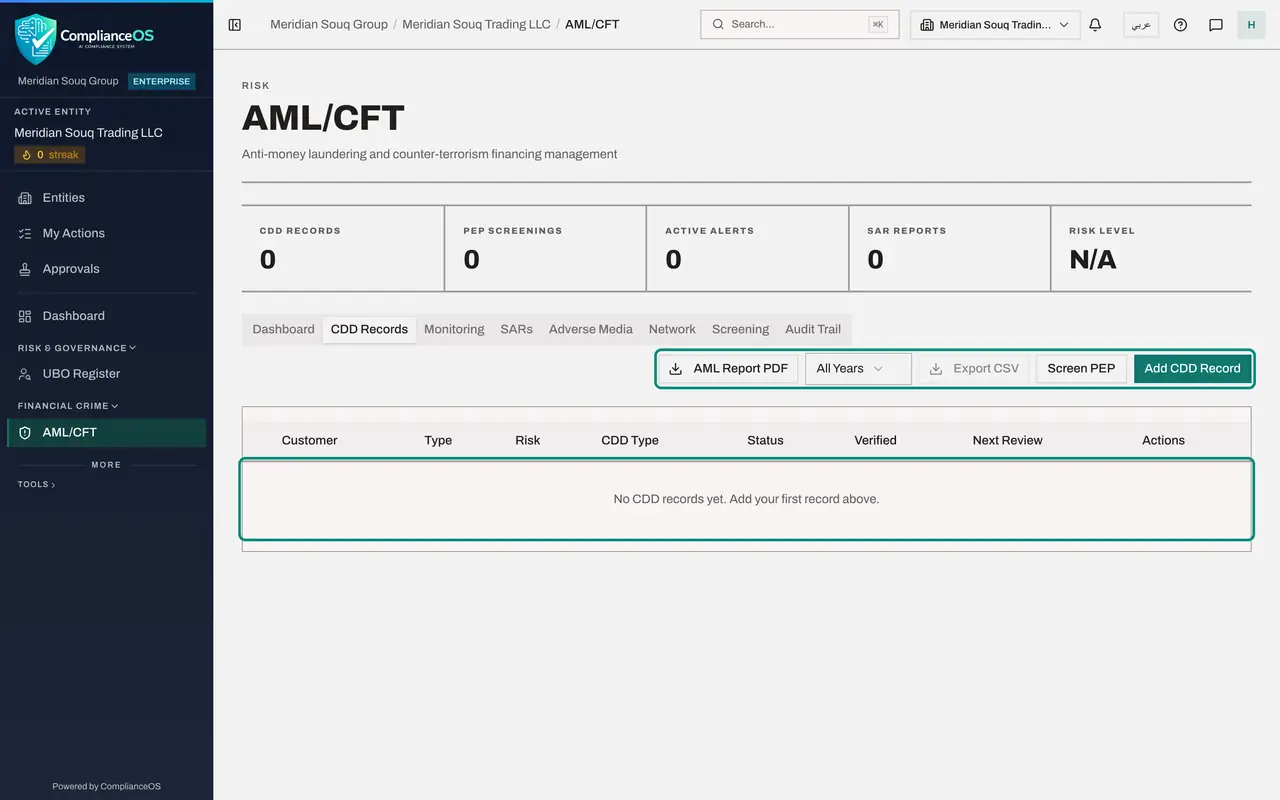
Task: Click the ComplianceOS shield logo
Action: tap(35, 38)
